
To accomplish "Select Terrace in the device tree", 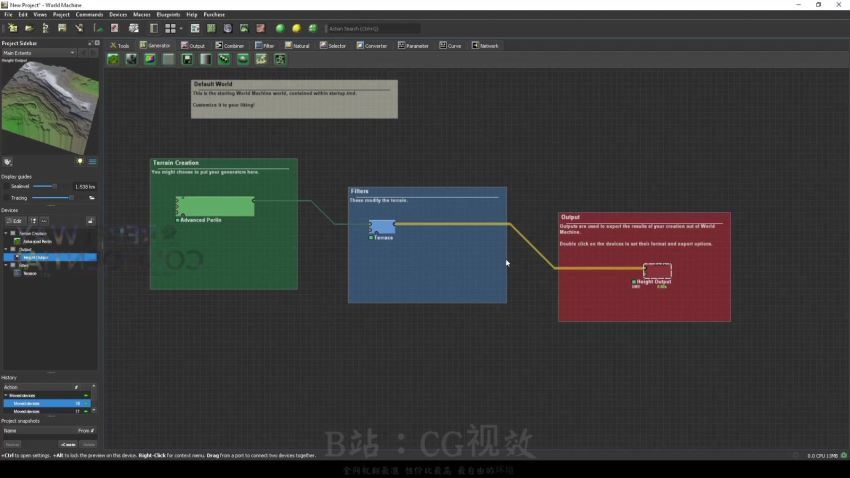I will pos(30,273).
